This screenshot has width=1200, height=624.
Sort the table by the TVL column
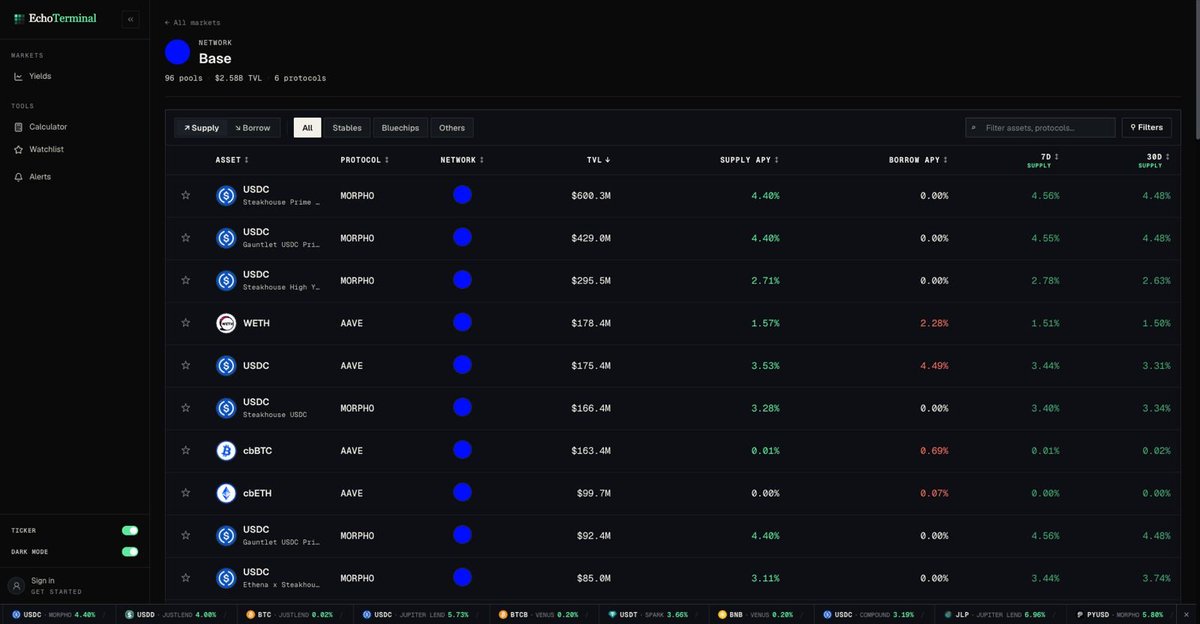pos(598,160)
